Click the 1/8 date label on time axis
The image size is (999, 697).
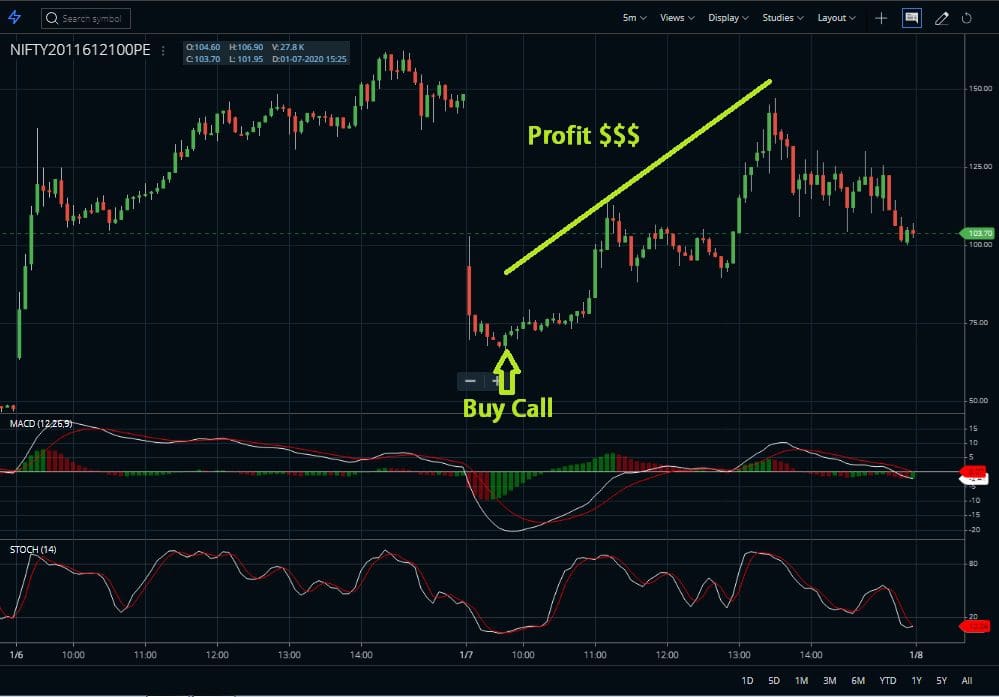click(x=916, y=655)
